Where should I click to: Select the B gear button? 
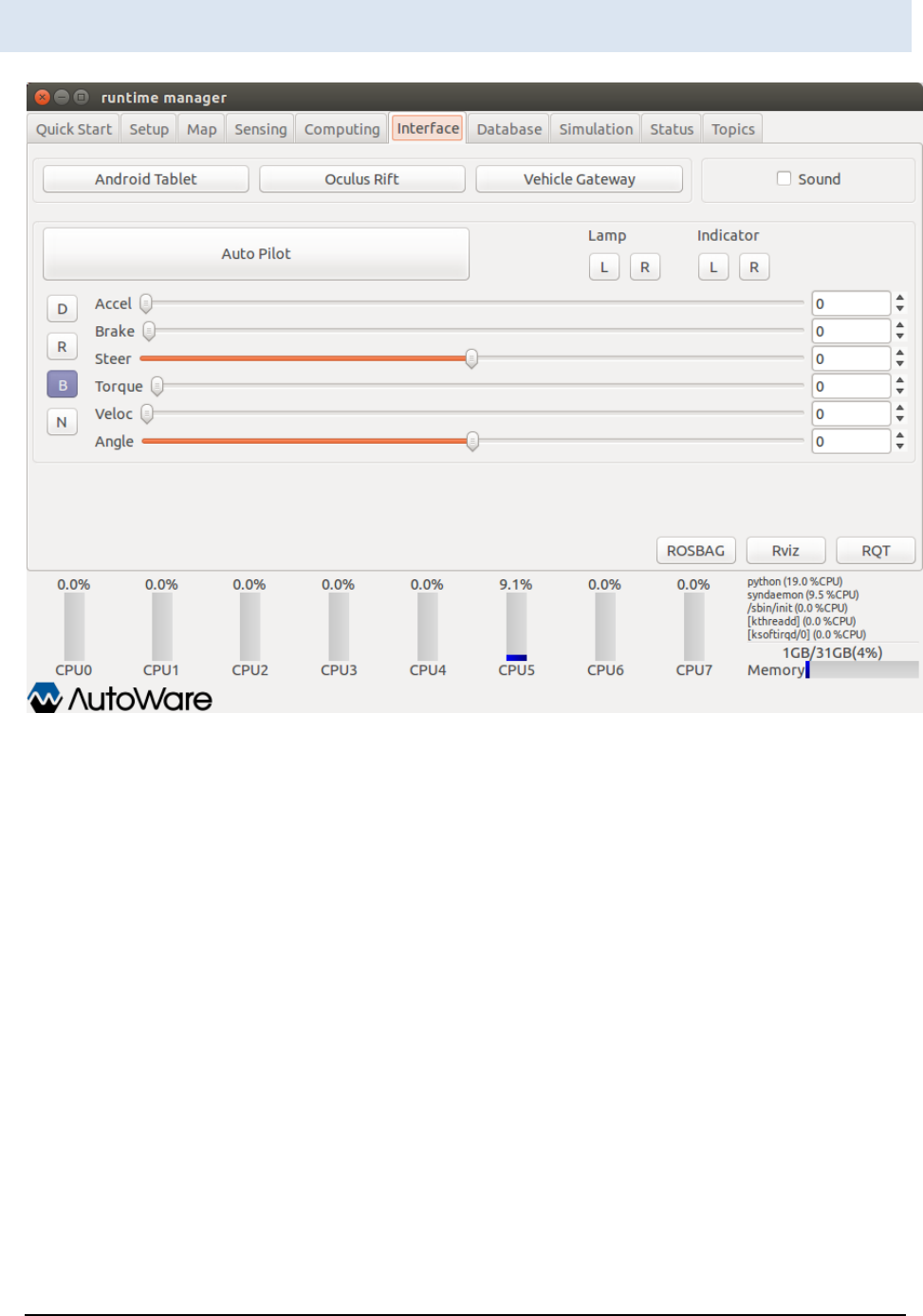coord(62,385)
